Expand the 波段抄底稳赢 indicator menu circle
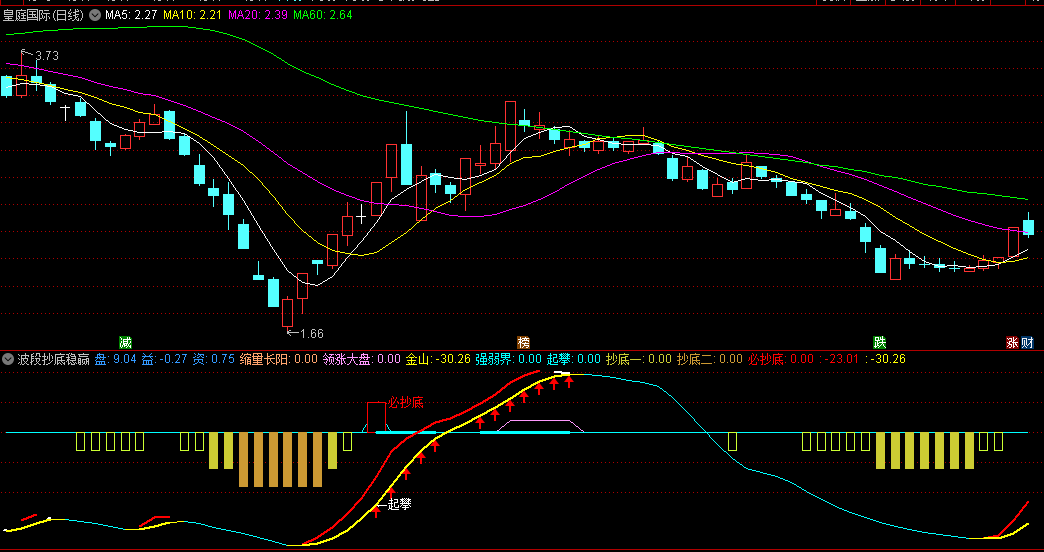The height and width of the screenshot is (552, 1044). click(x=8, y=360)
